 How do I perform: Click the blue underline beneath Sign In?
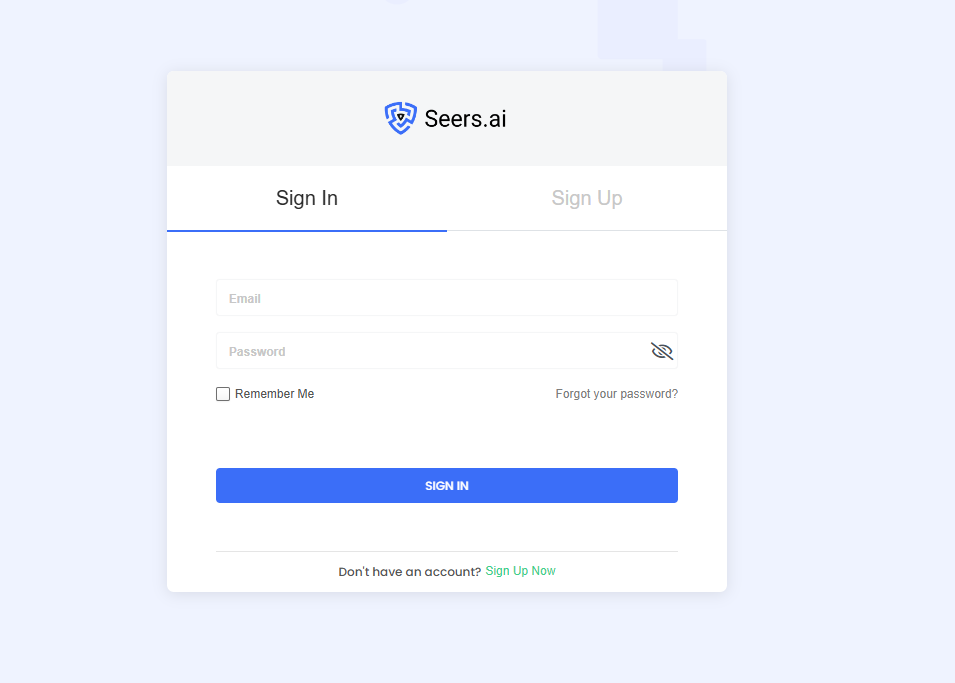[x=307, y=230]
